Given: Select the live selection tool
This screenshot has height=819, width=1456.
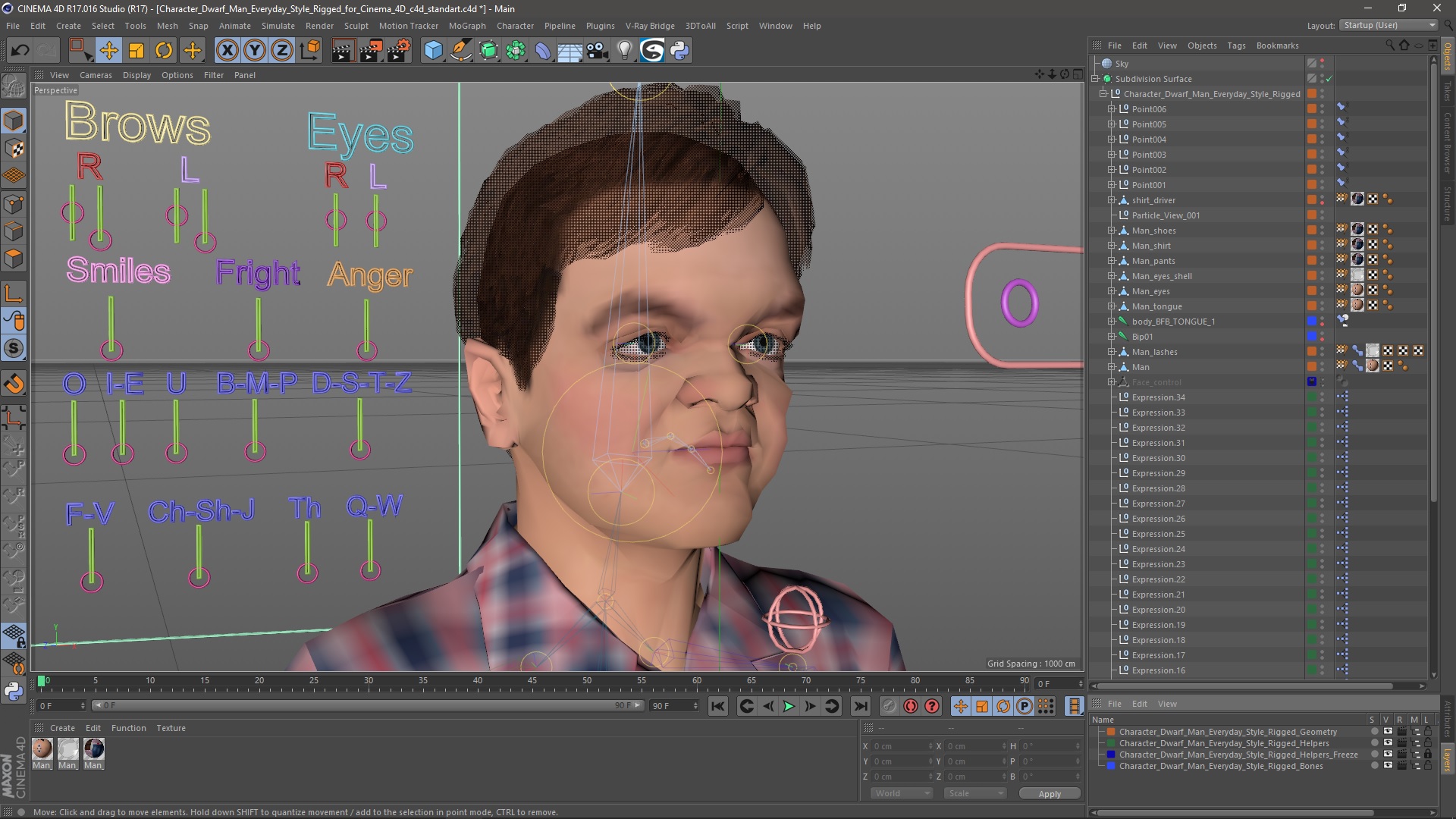Looking at the screenshot, I should [x=80, y=51].
